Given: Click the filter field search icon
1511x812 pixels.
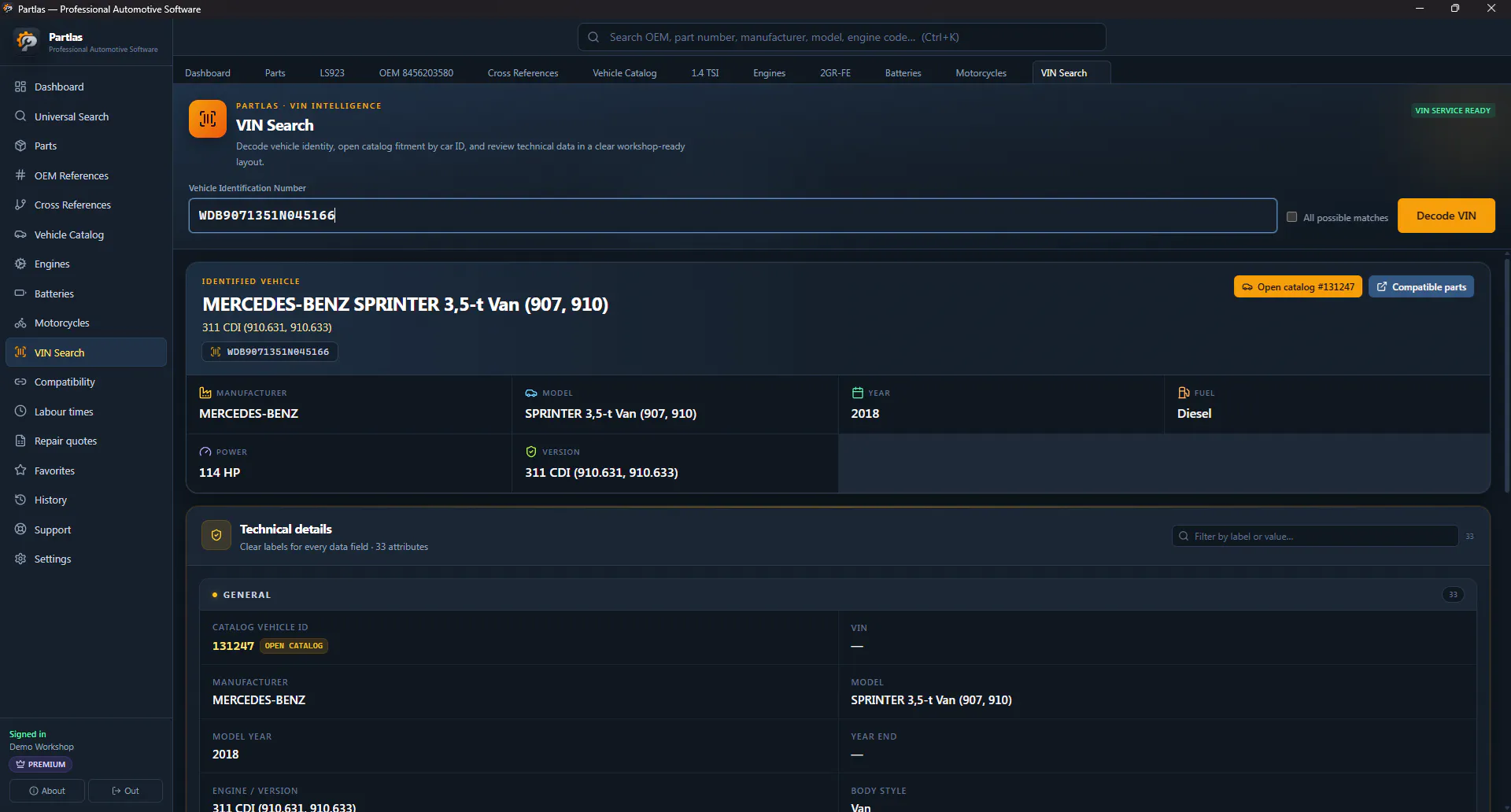Looking at the screenshot, I should click(1184, 536).
